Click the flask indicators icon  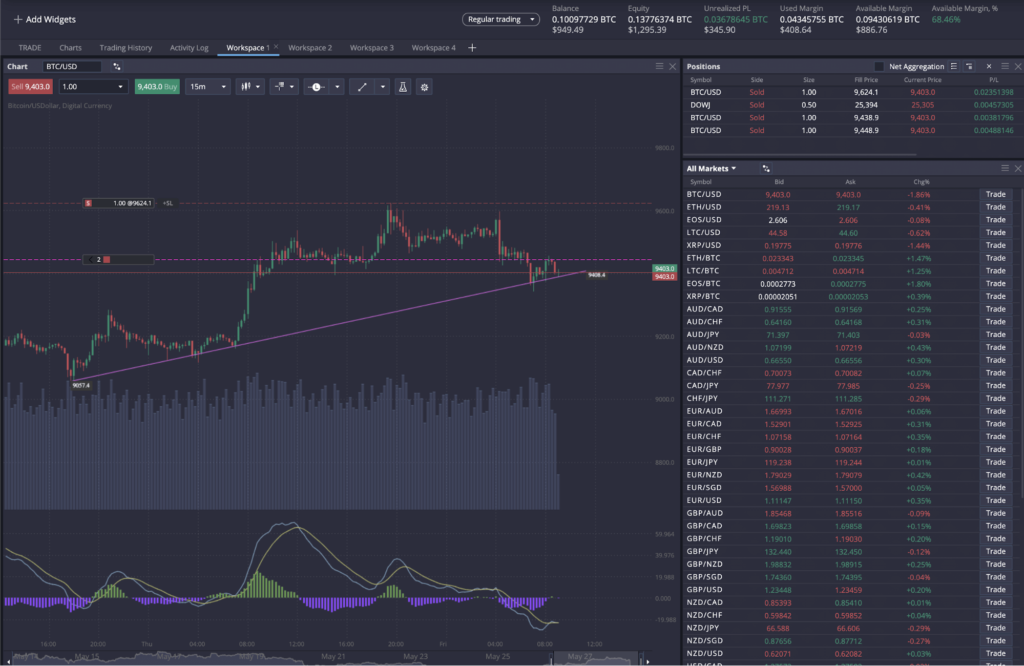click(402, 87)
